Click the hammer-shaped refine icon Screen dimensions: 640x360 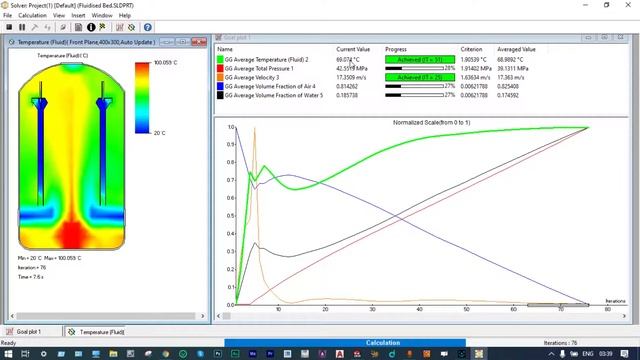[x=35, y=27]
